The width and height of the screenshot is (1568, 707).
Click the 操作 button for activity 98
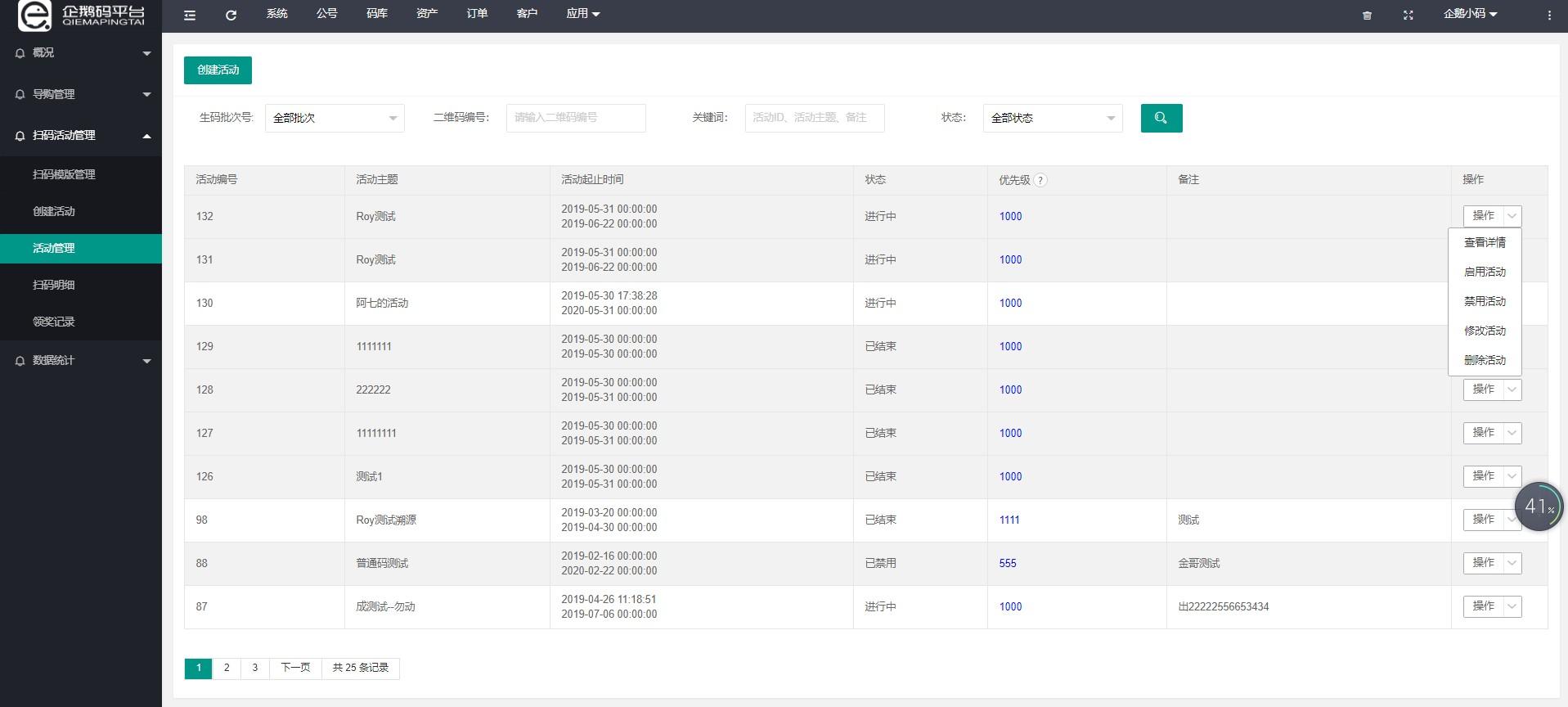1483,520
